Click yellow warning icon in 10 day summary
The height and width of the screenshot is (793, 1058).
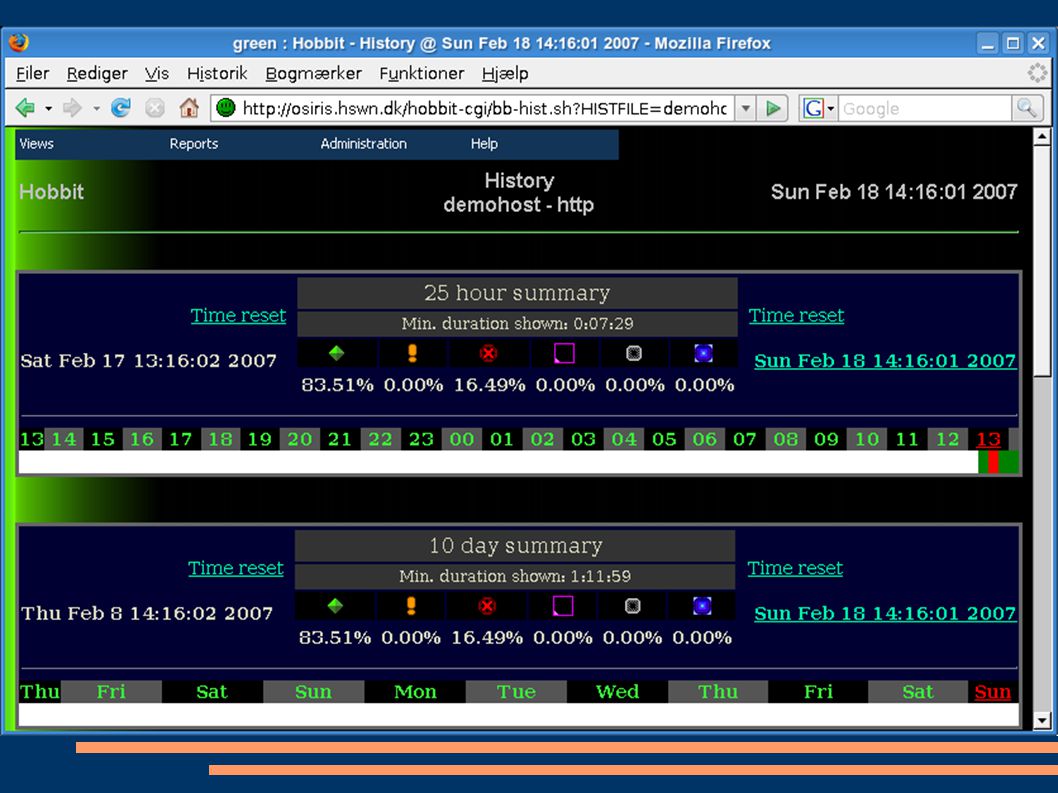click(411, 605)
